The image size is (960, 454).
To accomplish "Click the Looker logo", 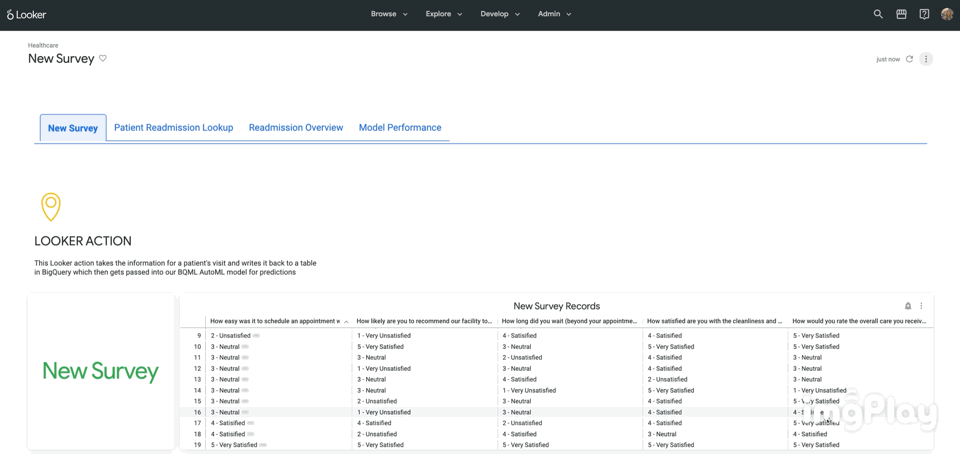I will (x=26, y=14).
